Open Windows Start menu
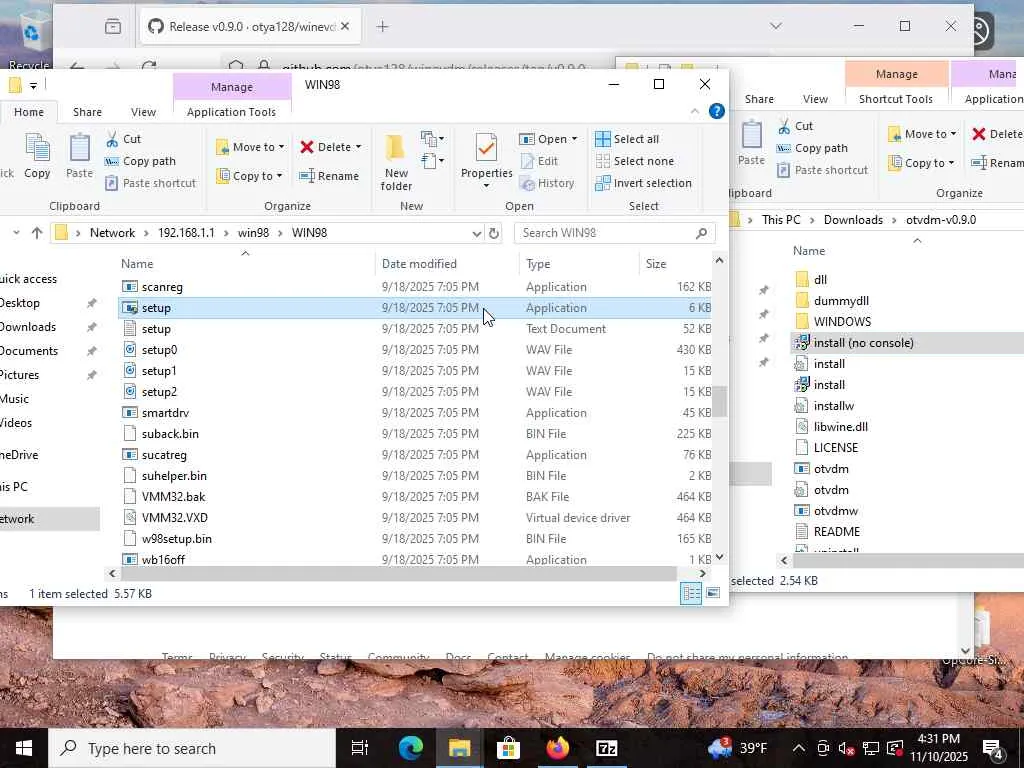Screen dimensions: 1024x768 pos(24,748)
